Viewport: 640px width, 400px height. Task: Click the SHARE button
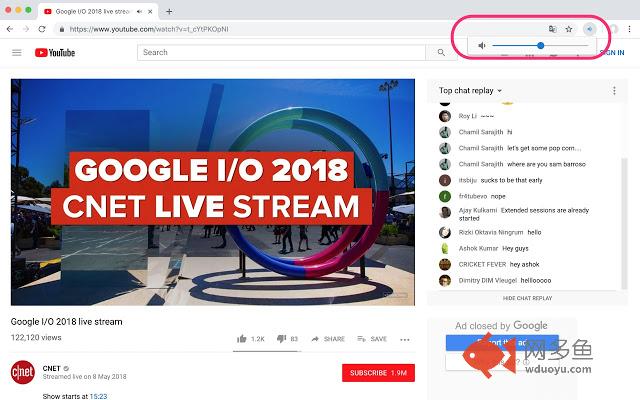pyautogui.click(x=328, y=339)
